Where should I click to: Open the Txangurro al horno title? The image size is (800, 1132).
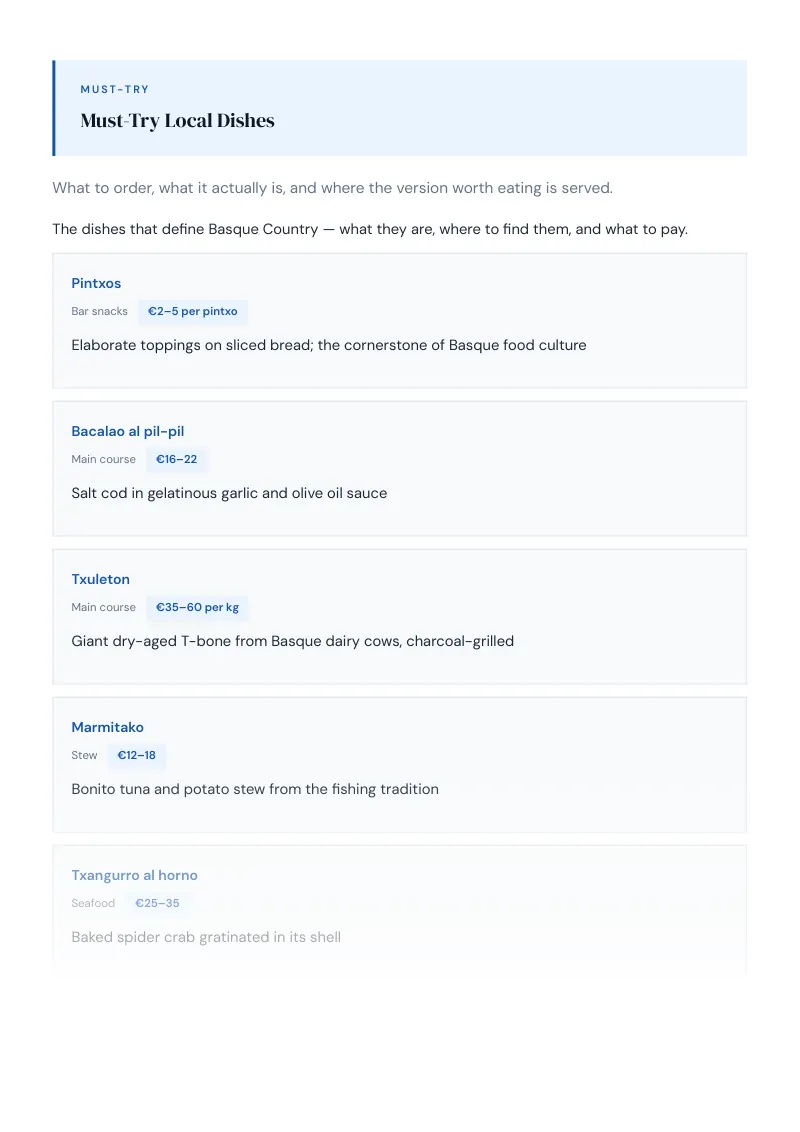click(x=134, y=875)
